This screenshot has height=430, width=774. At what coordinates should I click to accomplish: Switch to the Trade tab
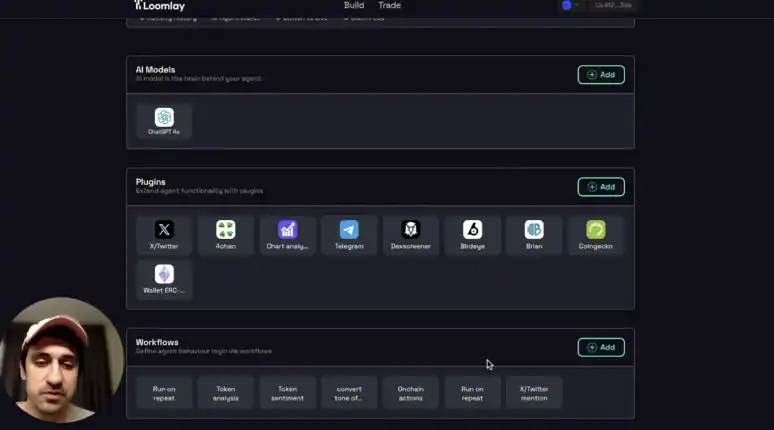389,5
